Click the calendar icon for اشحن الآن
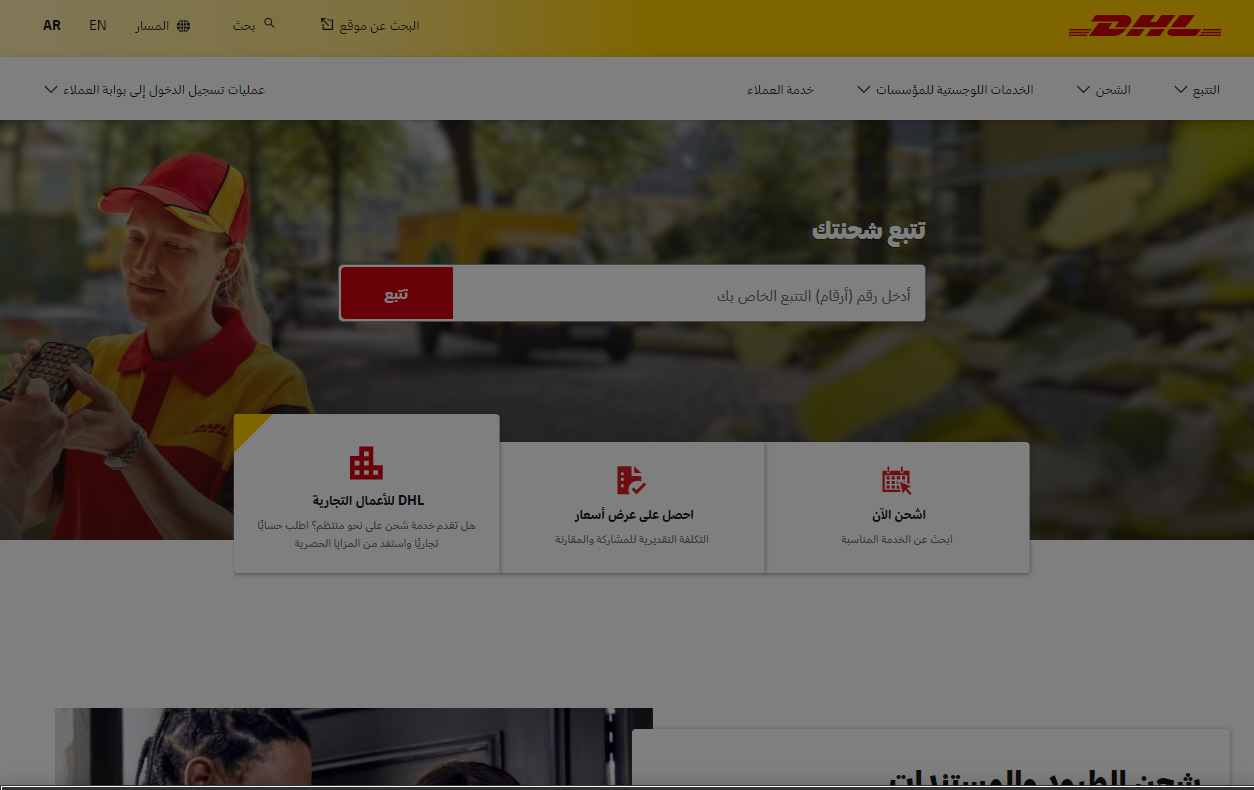The height and width of the screenshot is (790, 1254). pyautogui.click(x=896, y=480)
